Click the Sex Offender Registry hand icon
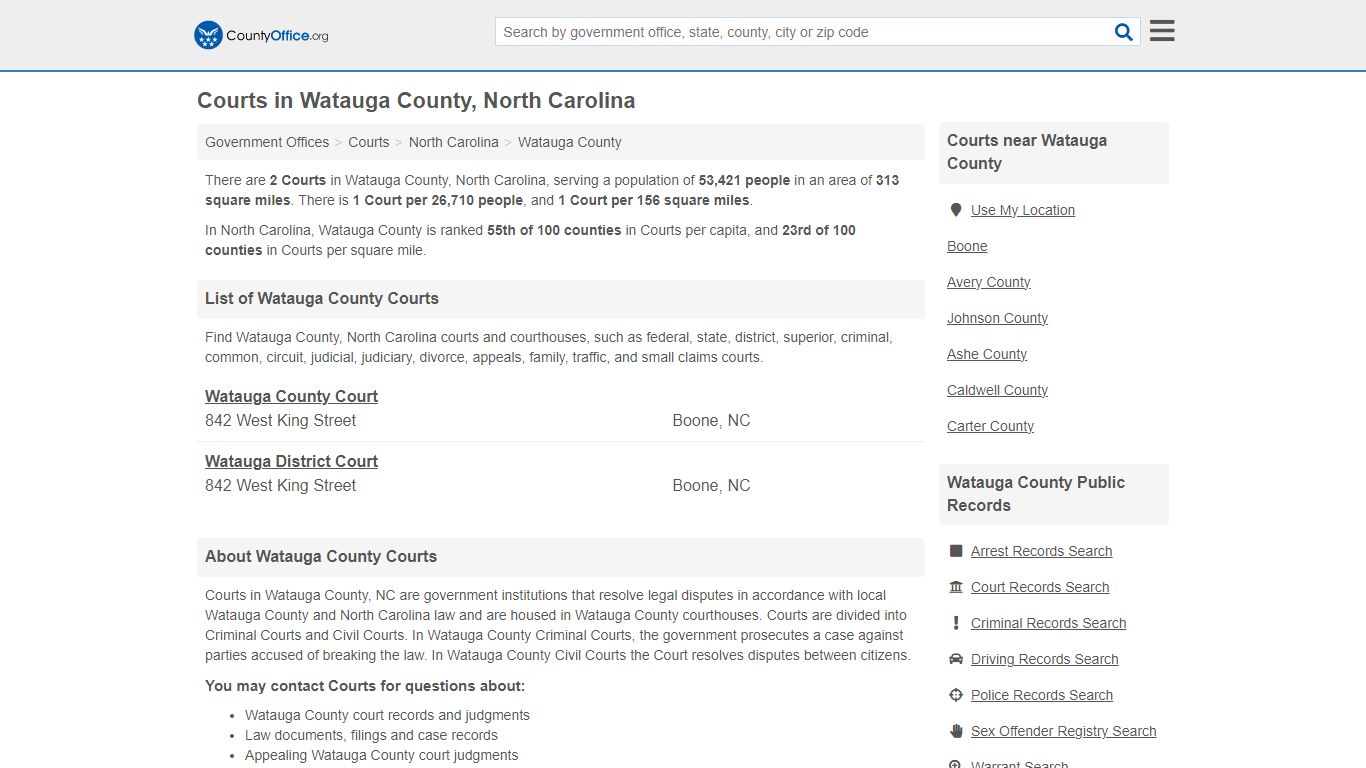The width and height of the screenshot is (1366, 768). 956,731
